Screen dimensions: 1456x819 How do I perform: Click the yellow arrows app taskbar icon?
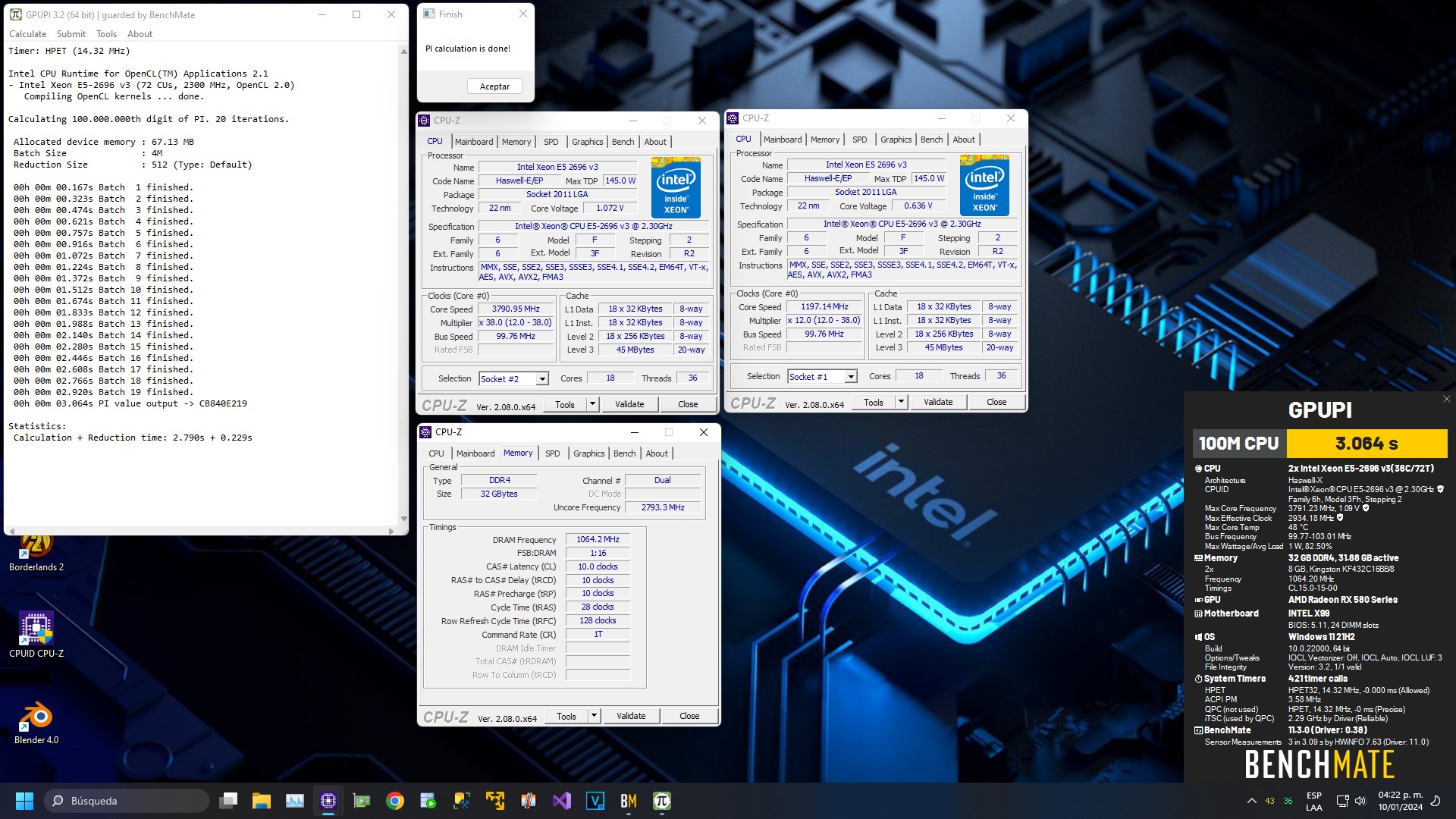point(495,801)
